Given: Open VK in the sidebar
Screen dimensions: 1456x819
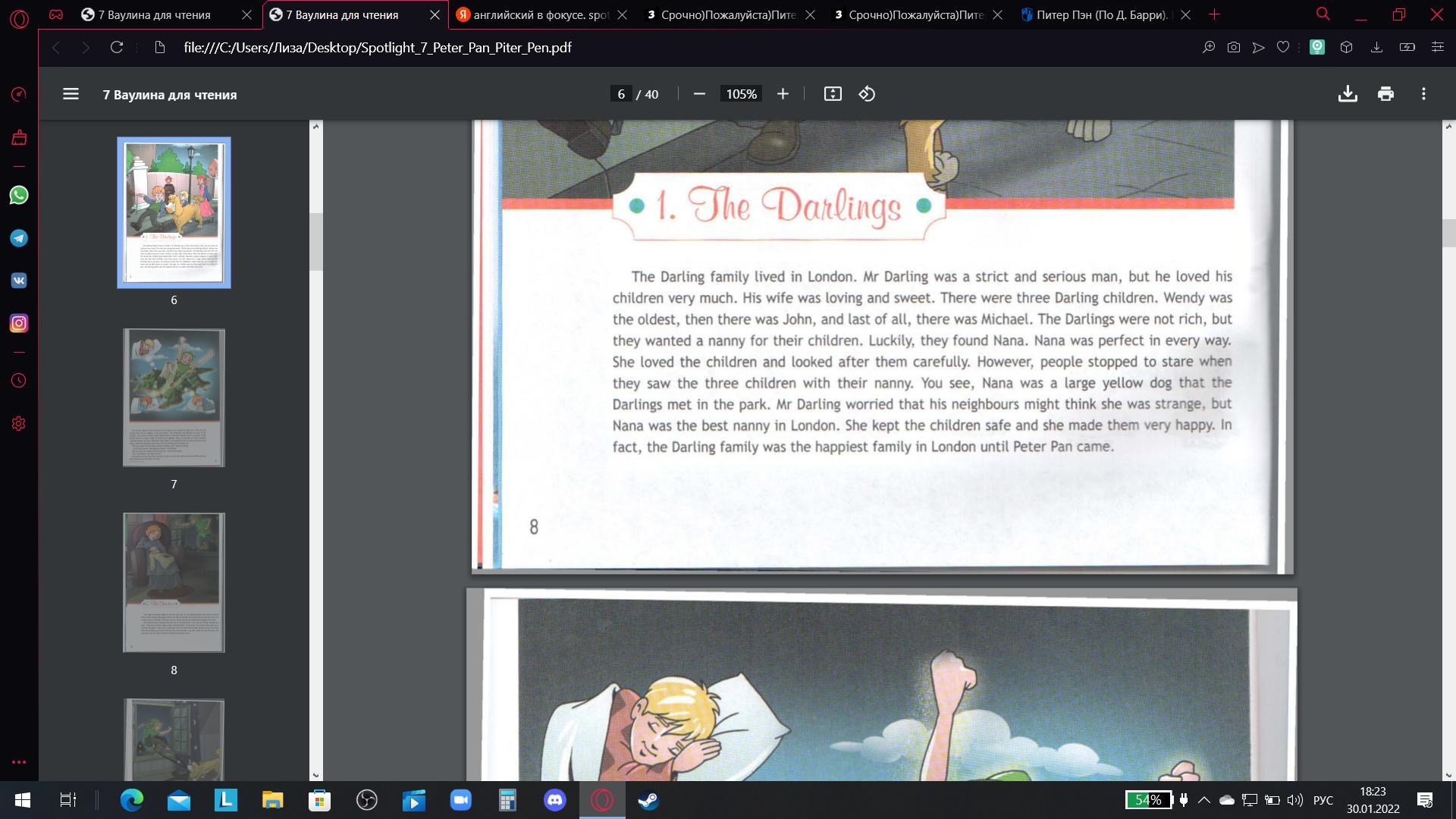Looking at the screenshot, I should click(x=19, y=281).
